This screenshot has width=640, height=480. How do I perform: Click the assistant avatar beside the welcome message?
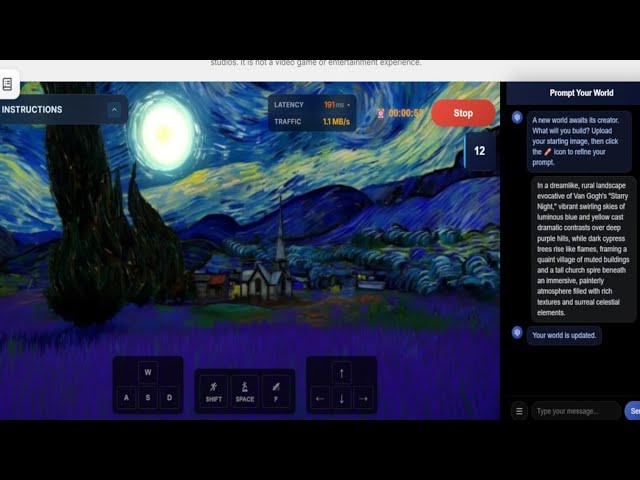point(517,118)
